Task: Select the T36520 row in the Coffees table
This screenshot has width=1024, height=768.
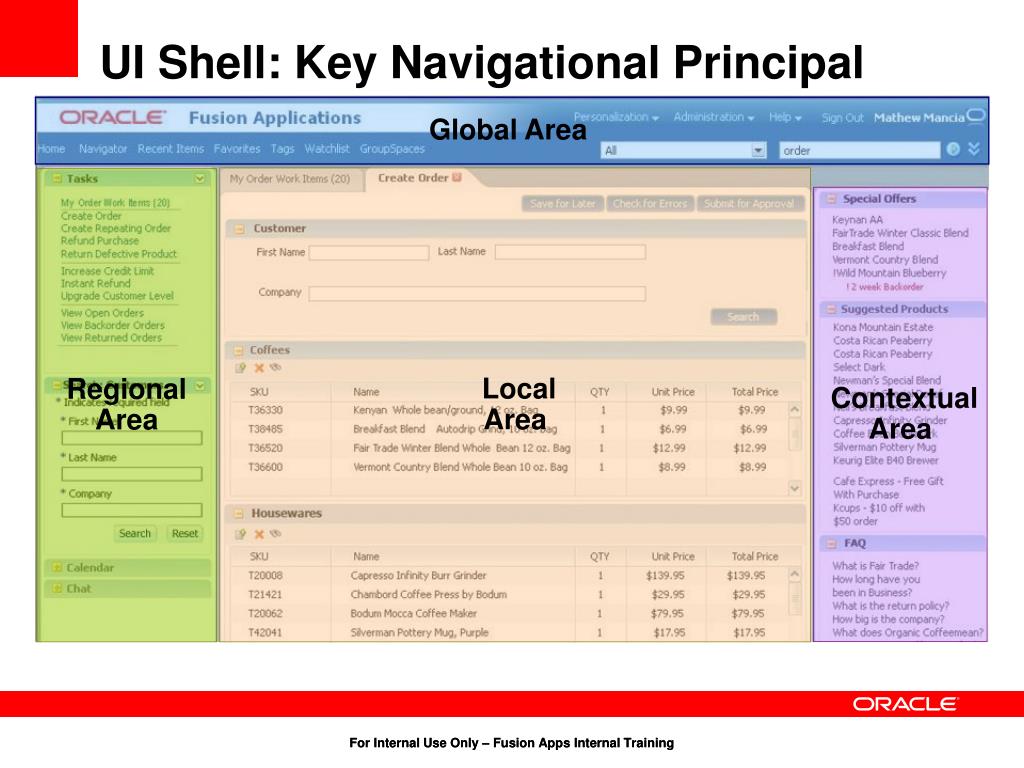Action: tap(509, 448)
